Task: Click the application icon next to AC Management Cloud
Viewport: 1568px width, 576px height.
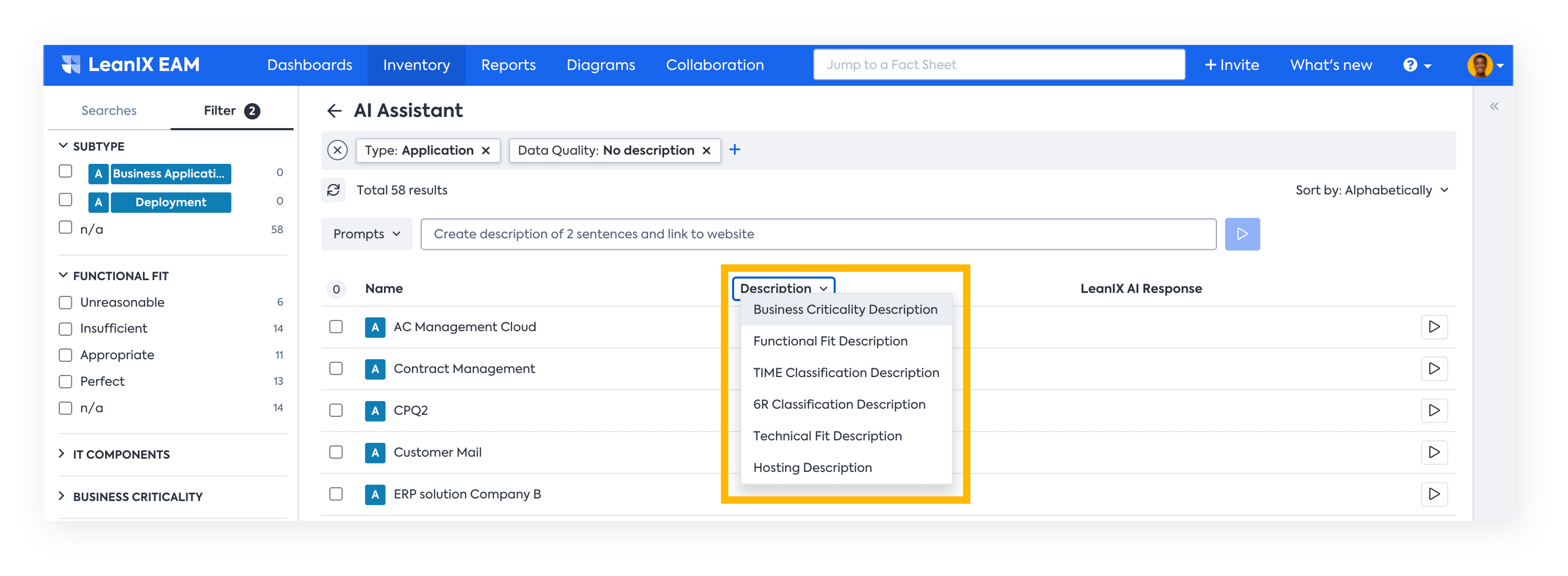Action: [375, 327]
